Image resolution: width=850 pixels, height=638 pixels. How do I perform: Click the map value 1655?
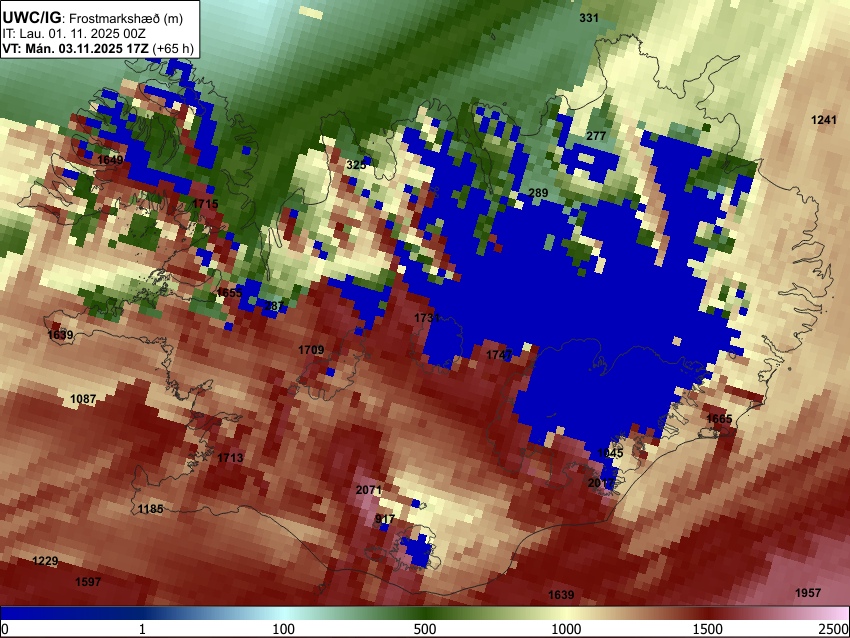[x=229, y=293]
